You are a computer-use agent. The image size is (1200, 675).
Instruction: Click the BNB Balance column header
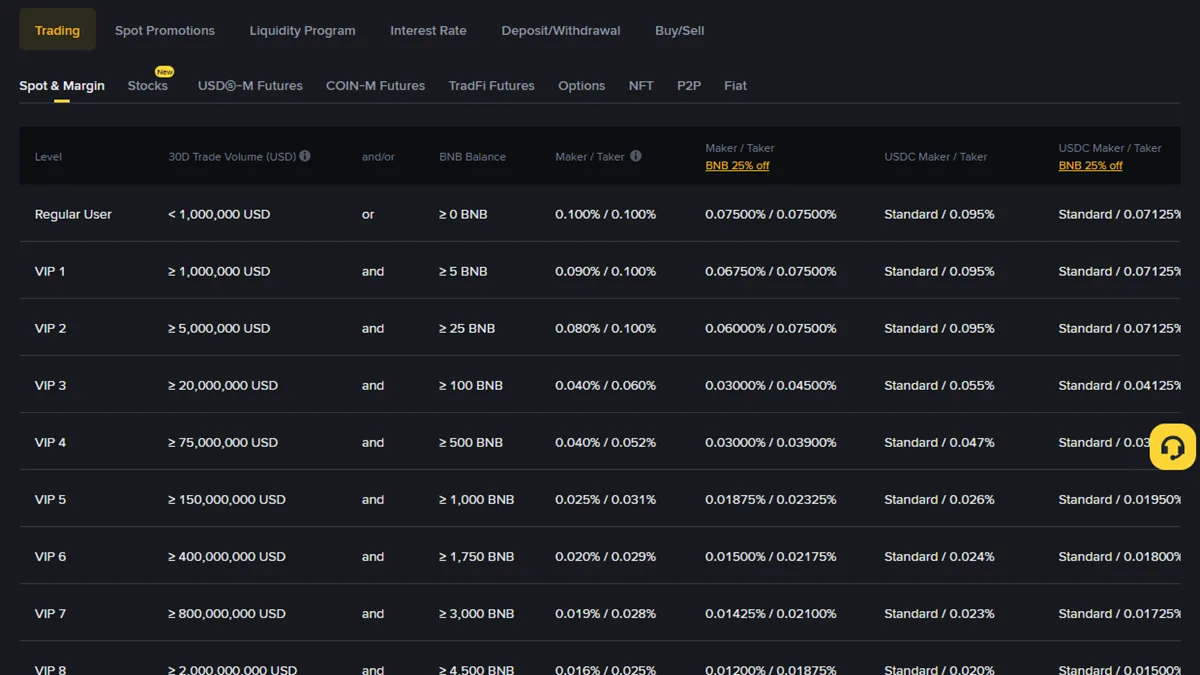coord(472,157)
